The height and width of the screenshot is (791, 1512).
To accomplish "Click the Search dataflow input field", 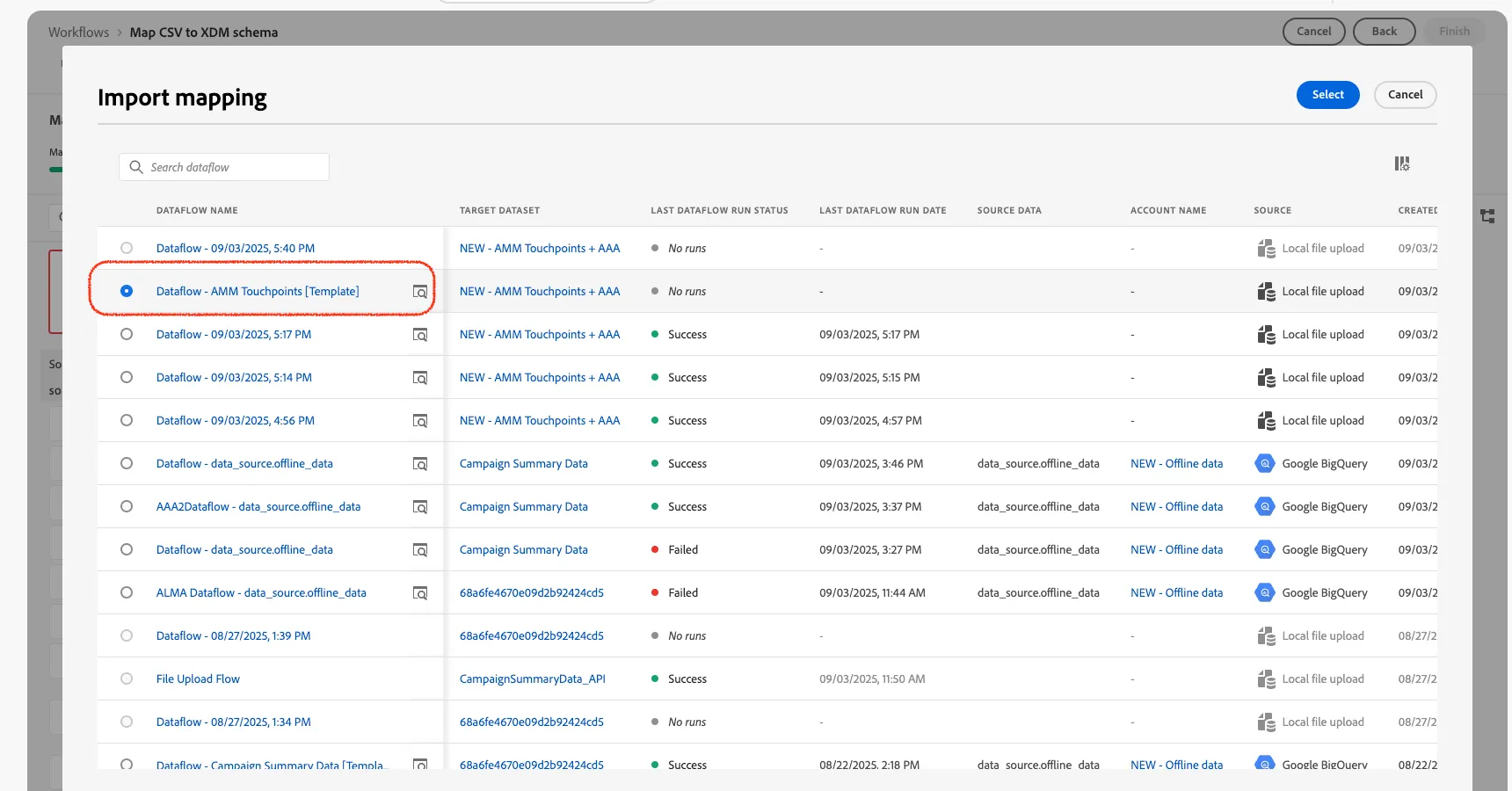I will point(224,167).
